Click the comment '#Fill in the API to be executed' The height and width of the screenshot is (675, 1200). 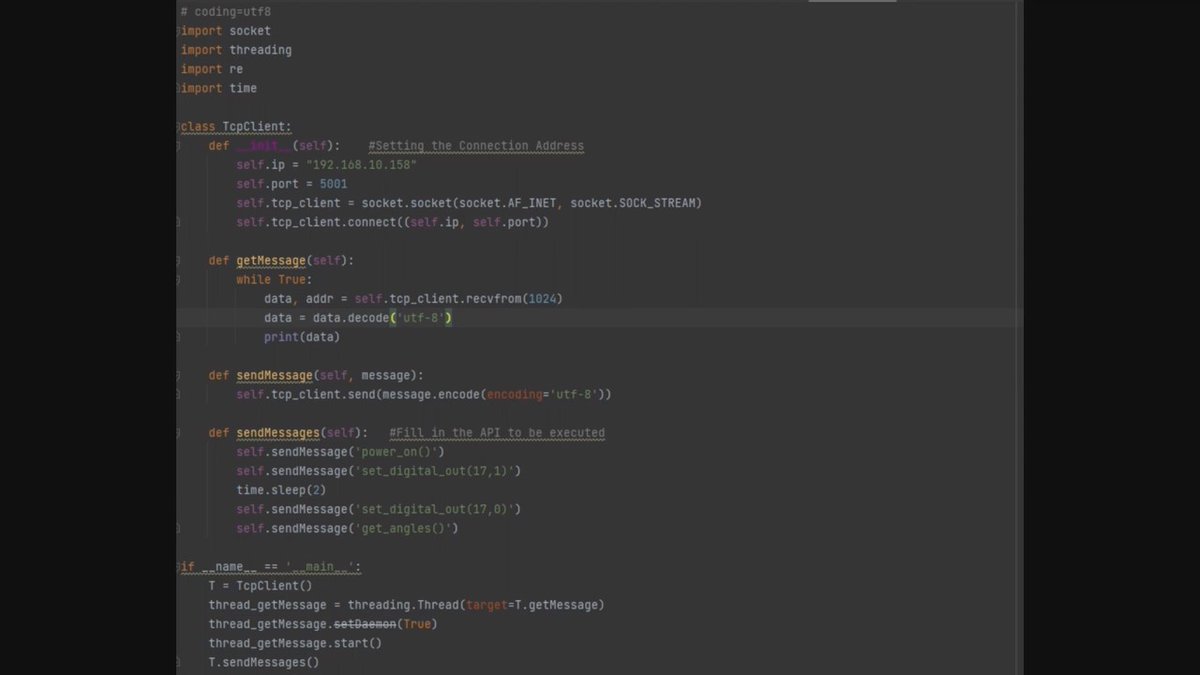click(x=497, y=433)
